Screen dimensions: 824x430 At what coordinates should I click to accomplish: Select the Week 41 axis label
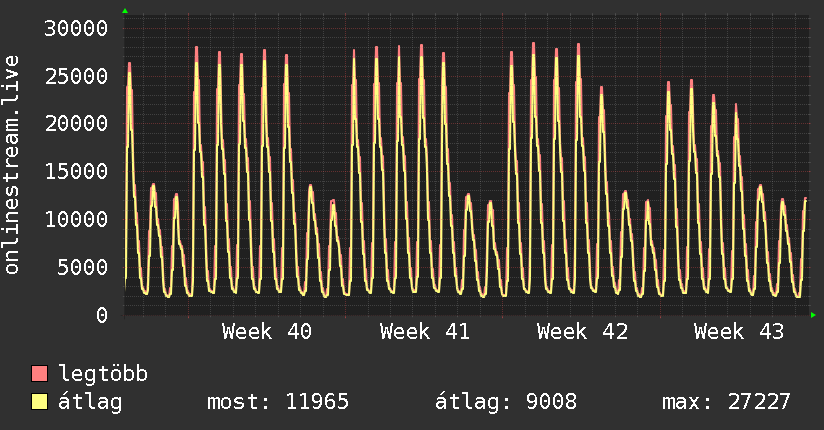[425, 332]
